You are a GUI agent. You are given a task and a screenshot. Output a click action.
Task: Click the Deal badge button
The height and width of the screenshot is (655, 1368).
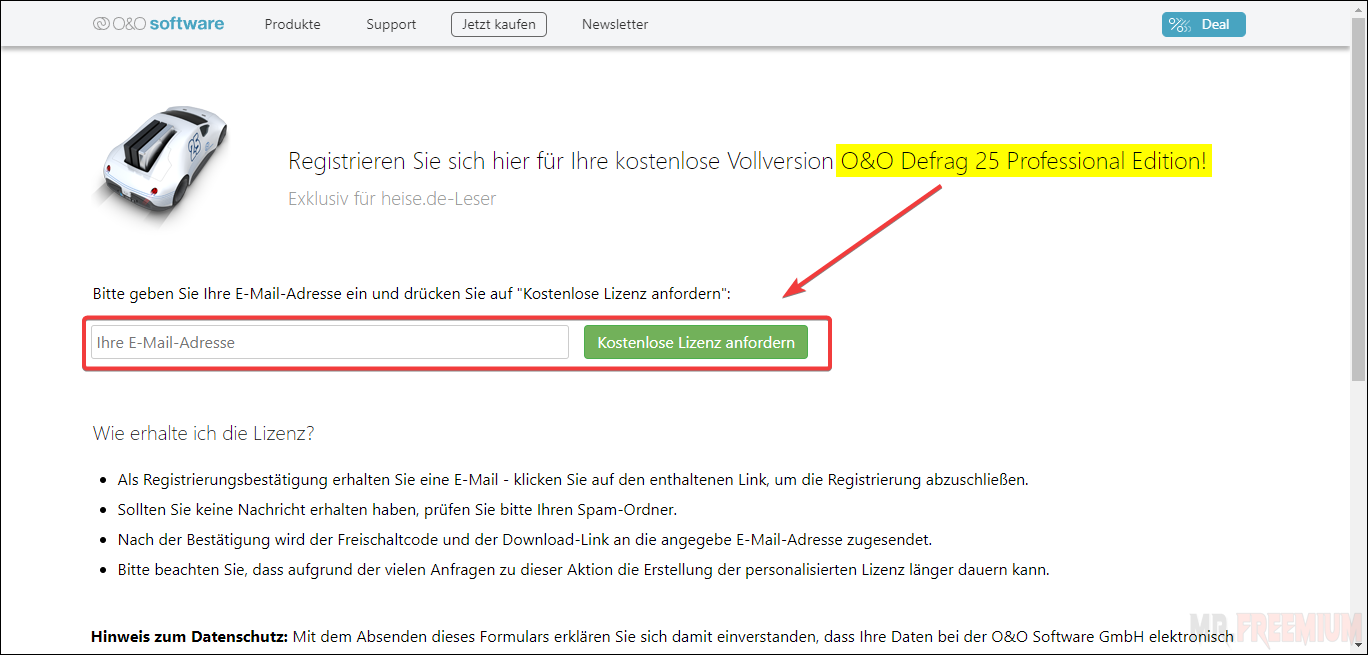1203,24
